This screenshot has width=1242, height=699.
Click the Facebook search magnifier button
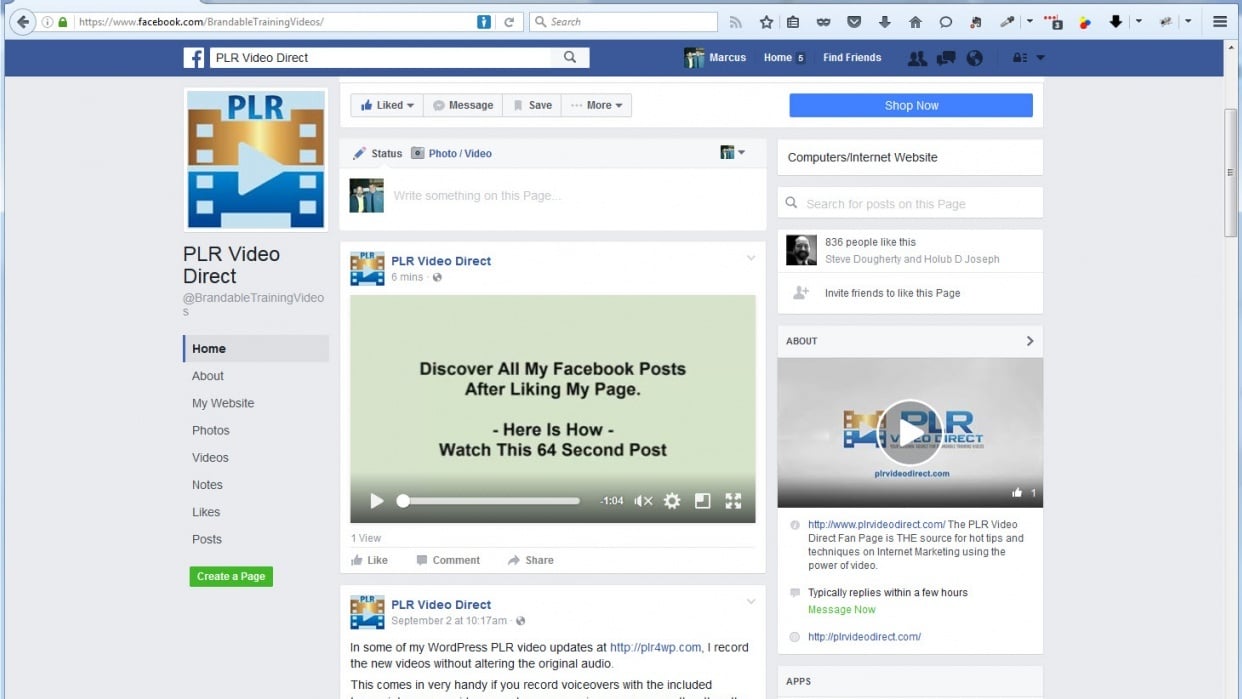coord(570,58)
